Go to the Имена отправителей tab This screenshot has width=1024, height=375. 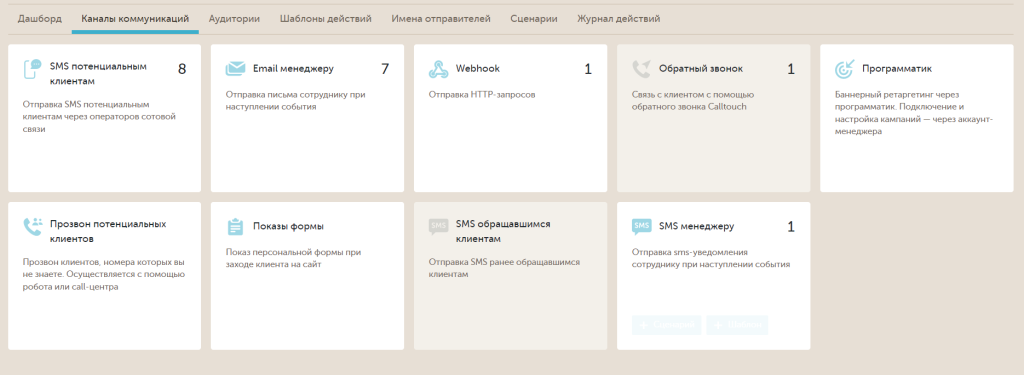point(441,19)
